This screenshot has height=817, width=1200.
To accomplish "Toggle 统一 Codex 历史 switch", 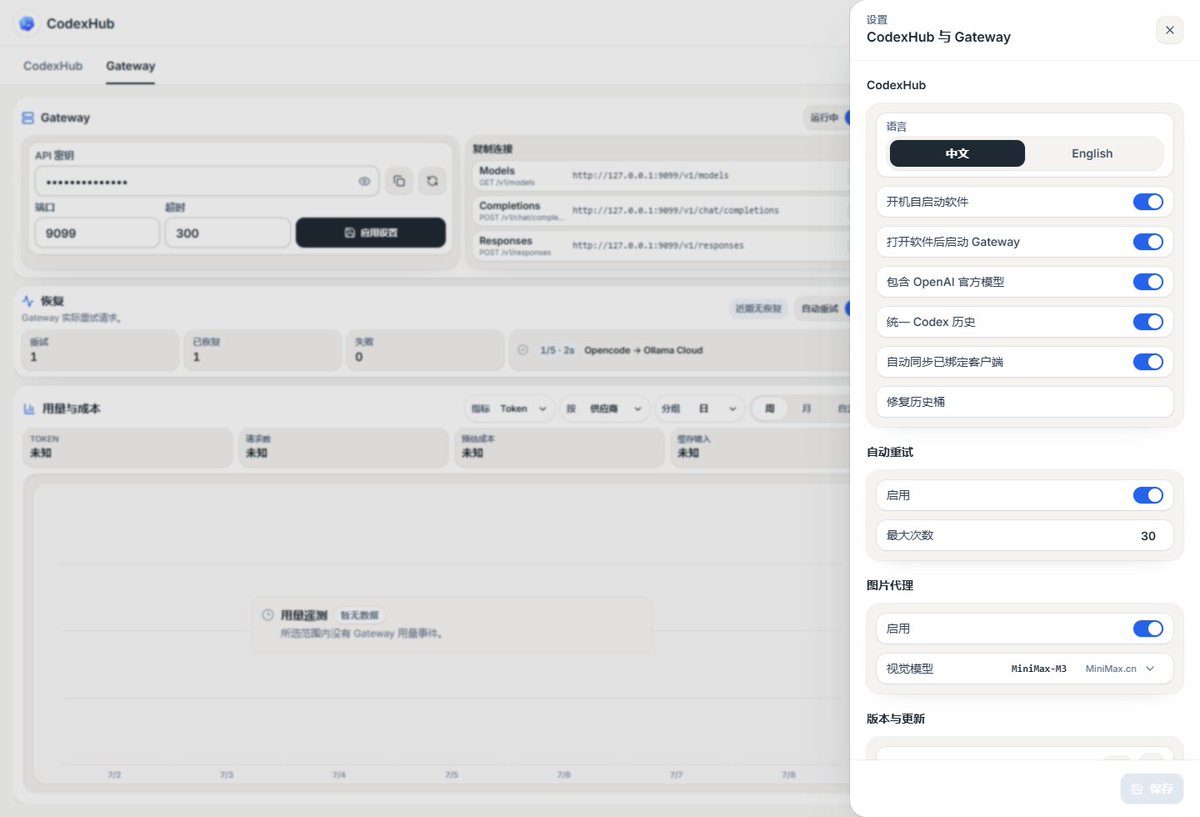I will [1148, 322].
